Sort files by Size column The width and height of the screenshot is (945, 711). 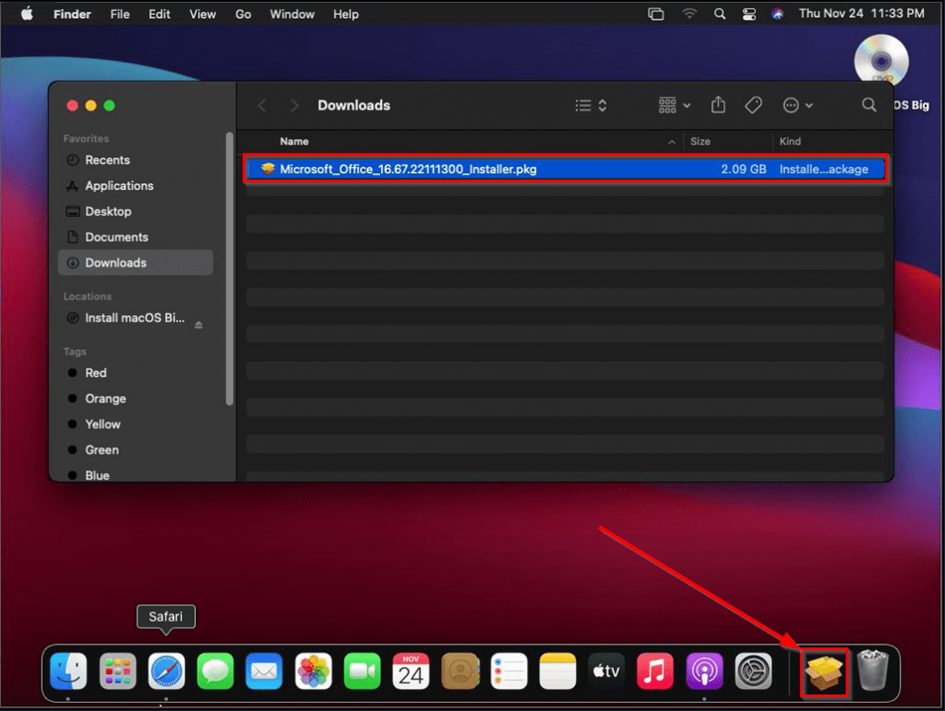[x=700, y=141]
